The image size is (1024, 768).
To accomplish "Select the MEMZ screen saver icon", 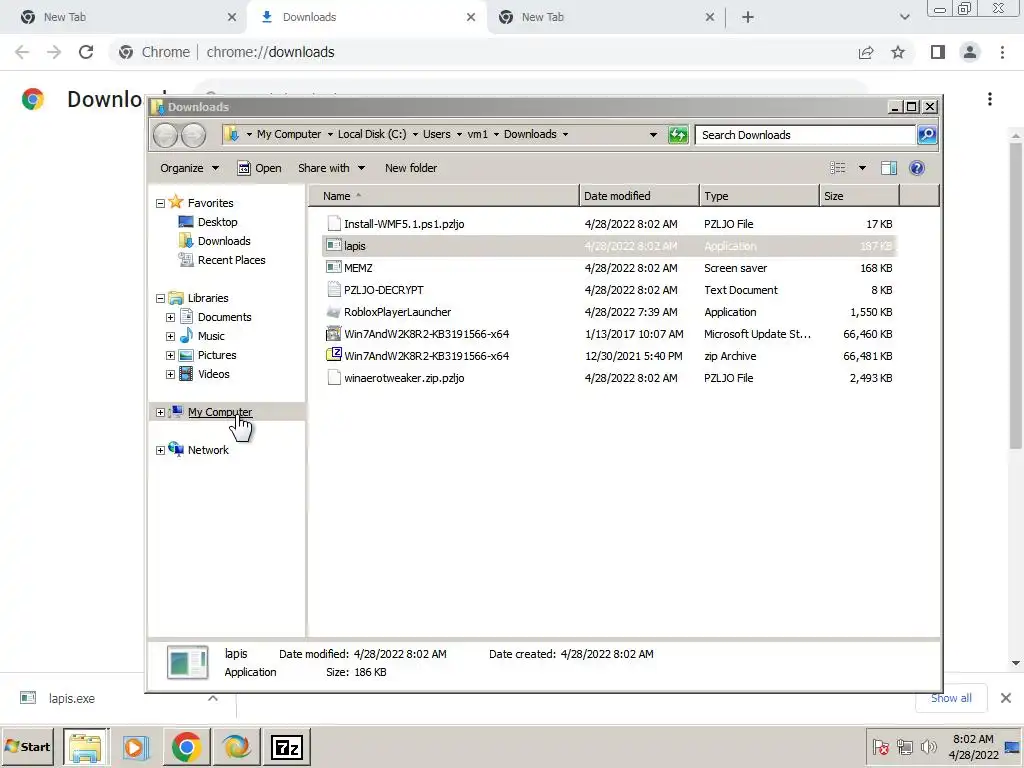I will [x=334, y=268].
